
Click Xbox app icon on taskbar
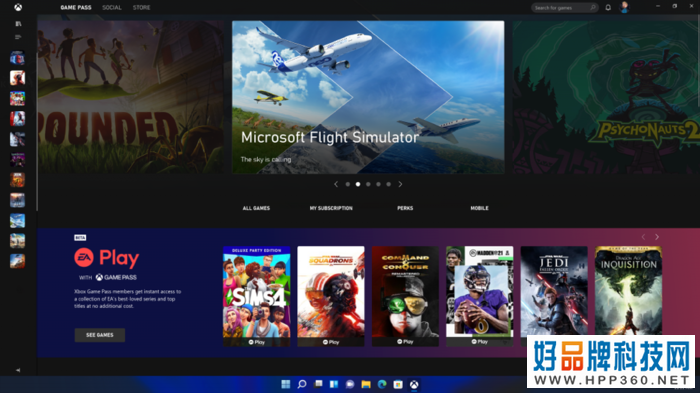point(414,384)
